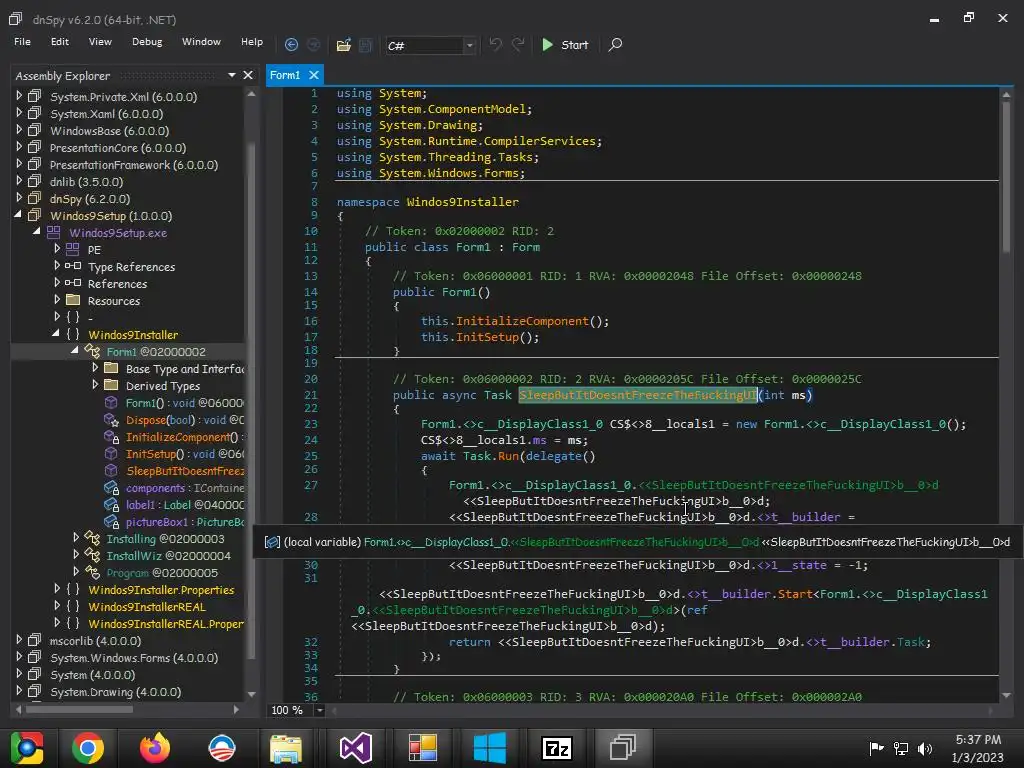
Task: Expand the dnlib (3.5.0.0) node
Action: [x=19, y=180]
